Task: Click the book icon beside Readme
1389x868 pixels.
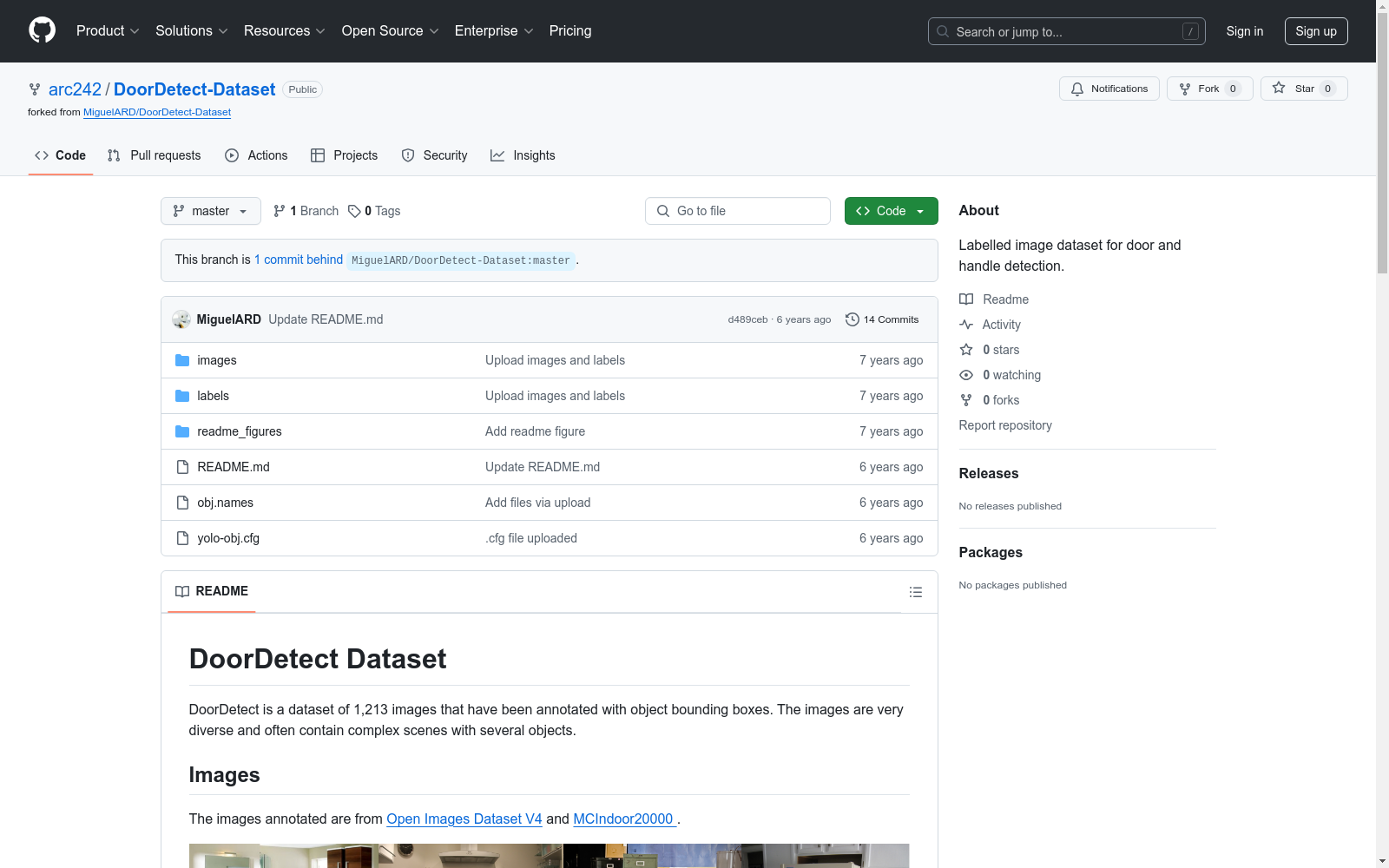Action: click(x=966, y=299)
